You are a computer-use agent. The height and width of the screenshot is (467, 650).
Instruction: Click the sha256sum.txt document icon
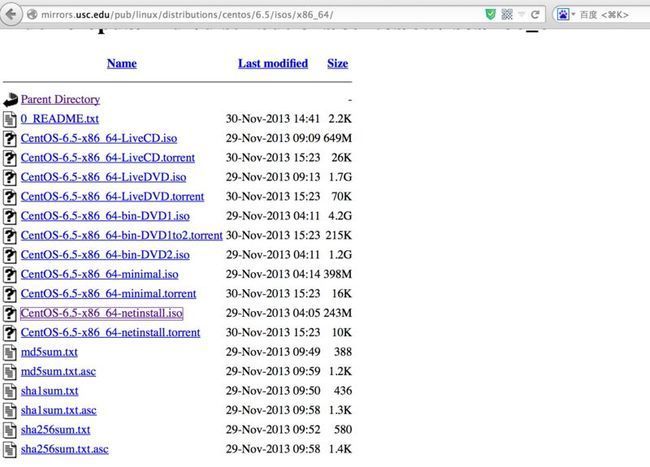click(x=10, y=431)
